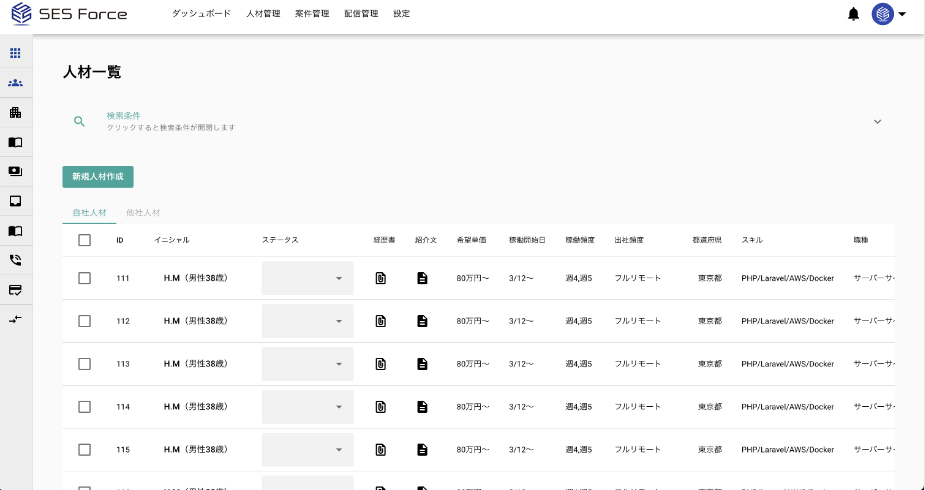Screen dimensions: 925x490
Task: Open dropdown arrow beside user avatar
Action: pos(902,14)
